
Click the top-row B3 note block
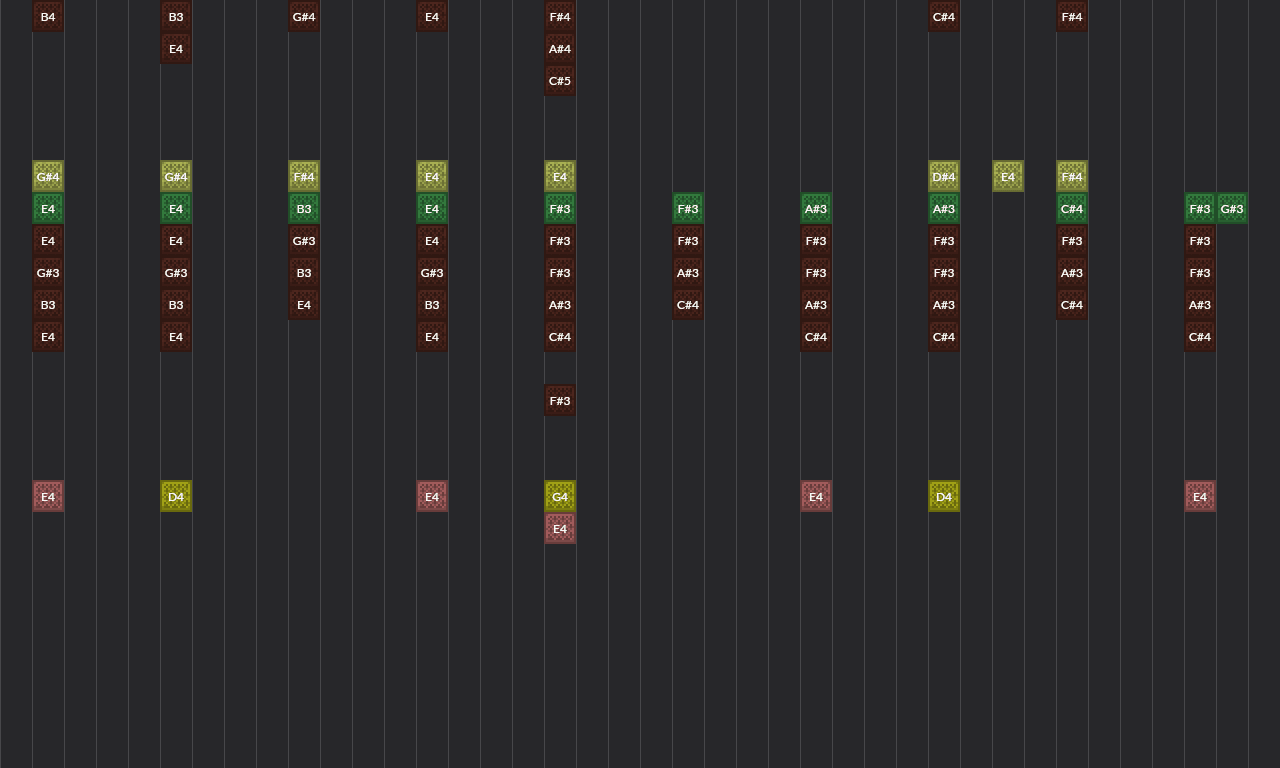click(x=176, y=16)
